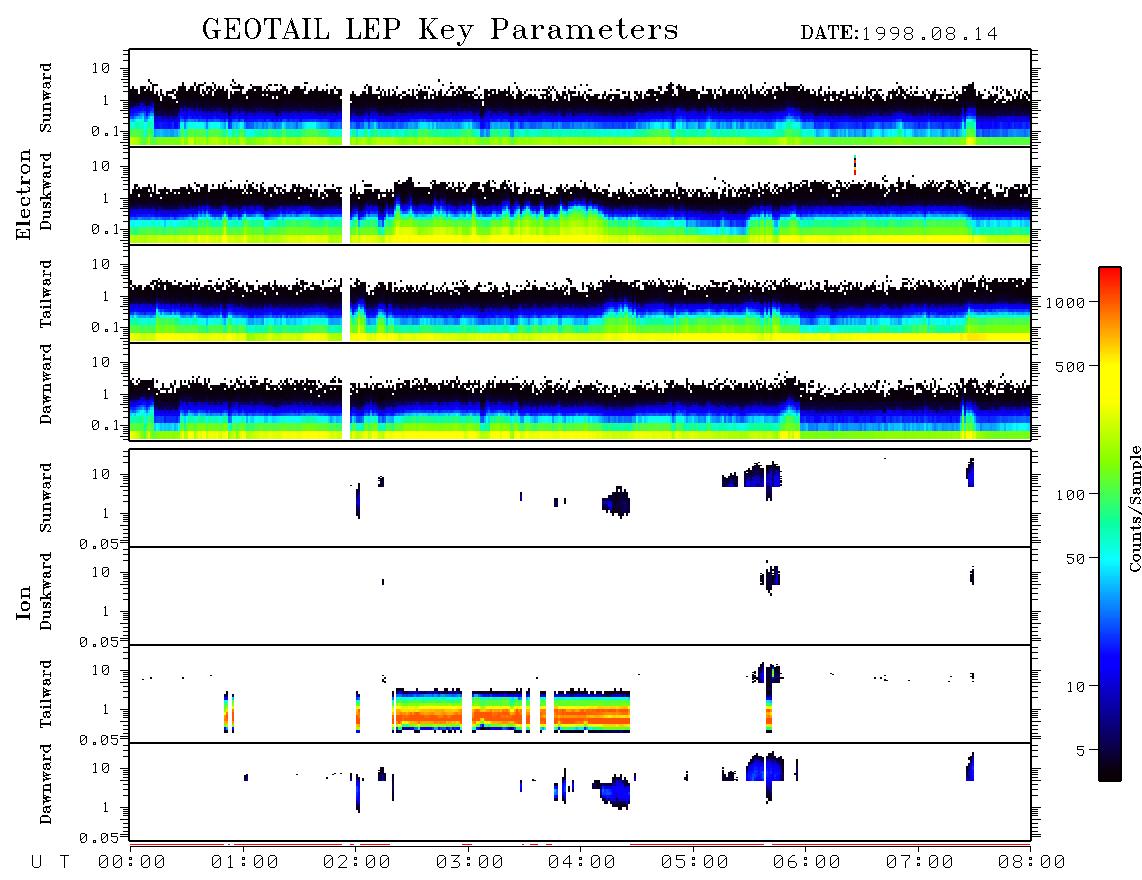The width and height of the screenshot is (1142, 880).
Task: Click the "0.05" tick of the Ion Sunward panel
Action: click(99, 543)
